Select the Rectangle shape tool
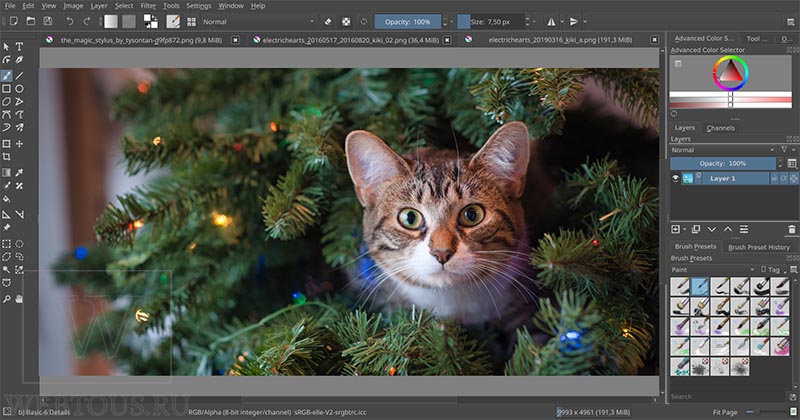Image resolution: width=800 pixels, height=420 pixels. (x=7, y=89)
